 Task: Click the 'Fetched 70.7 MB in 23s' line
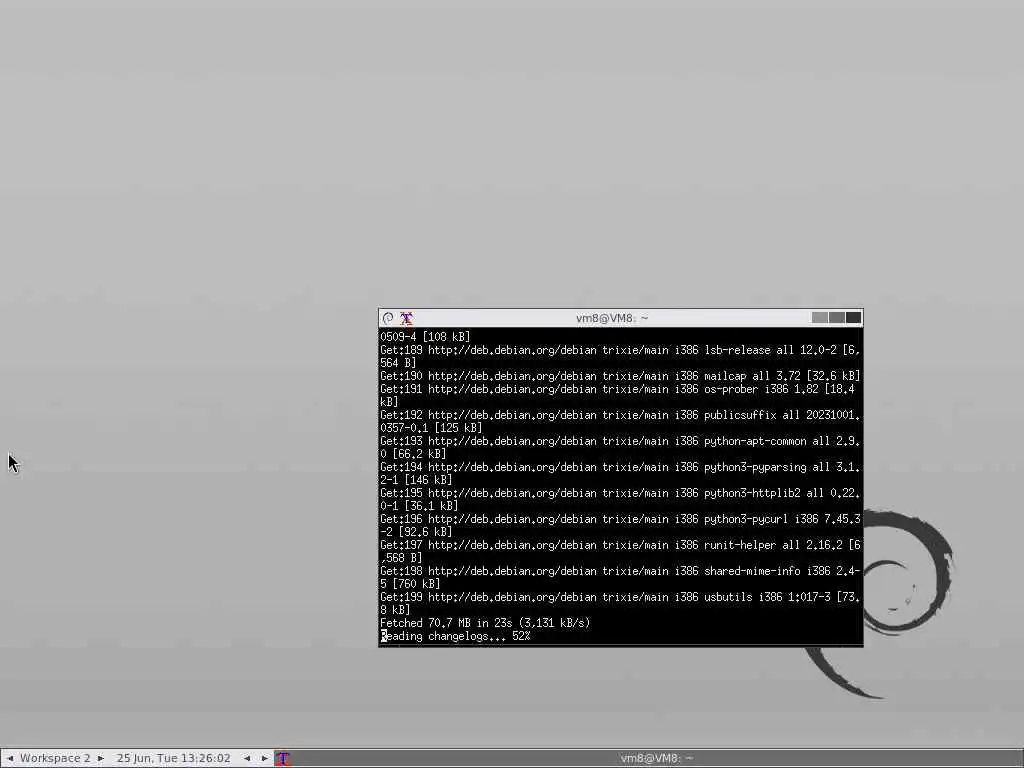coord(485,623)
